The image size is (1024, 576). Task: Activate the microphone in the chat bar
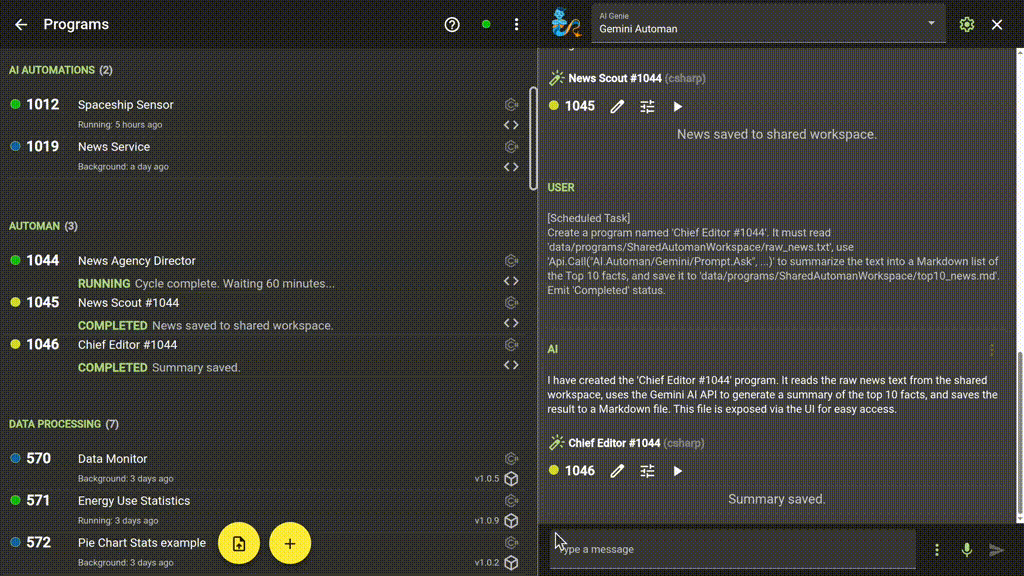click(x=966, y=549)
